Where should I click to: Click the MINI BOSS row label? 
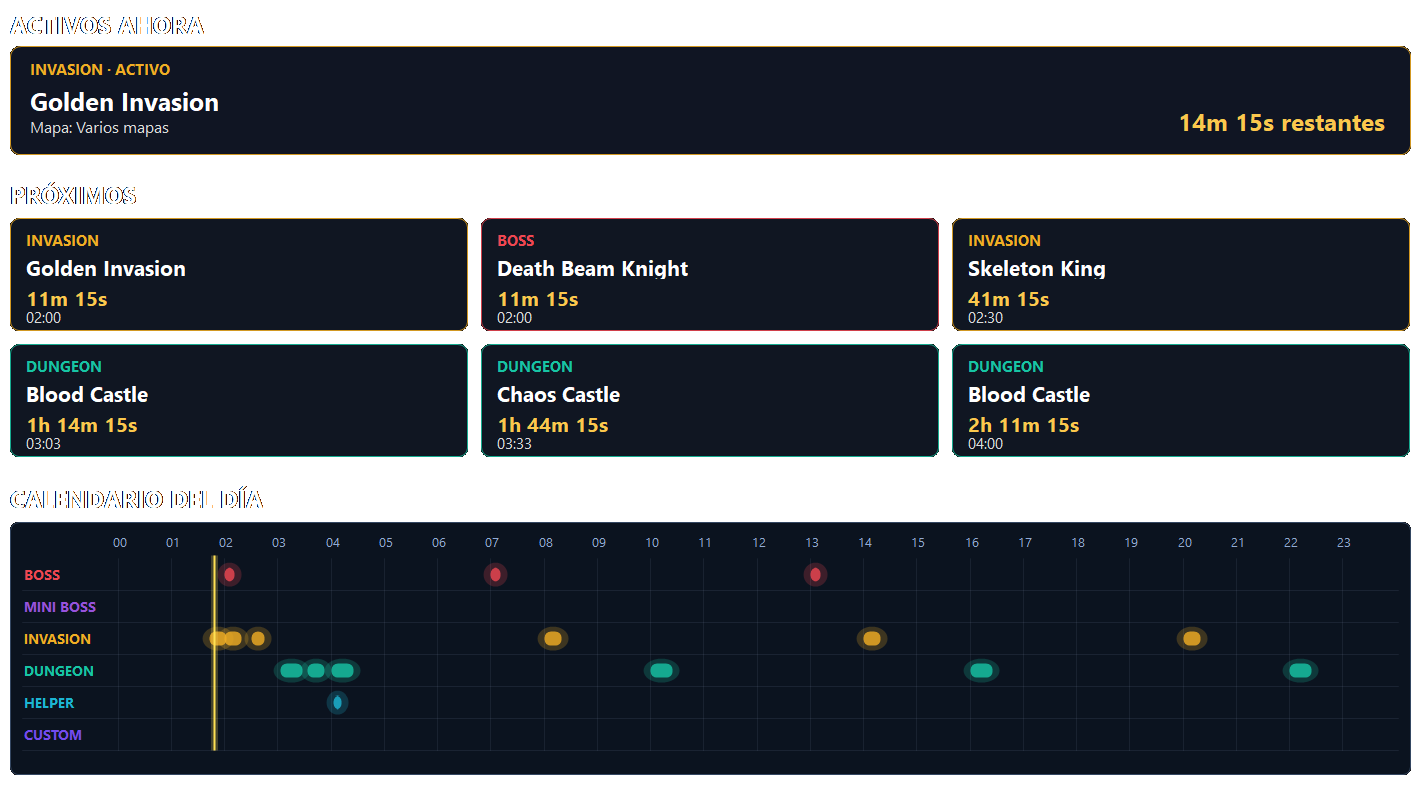click(x=60, y=607)
